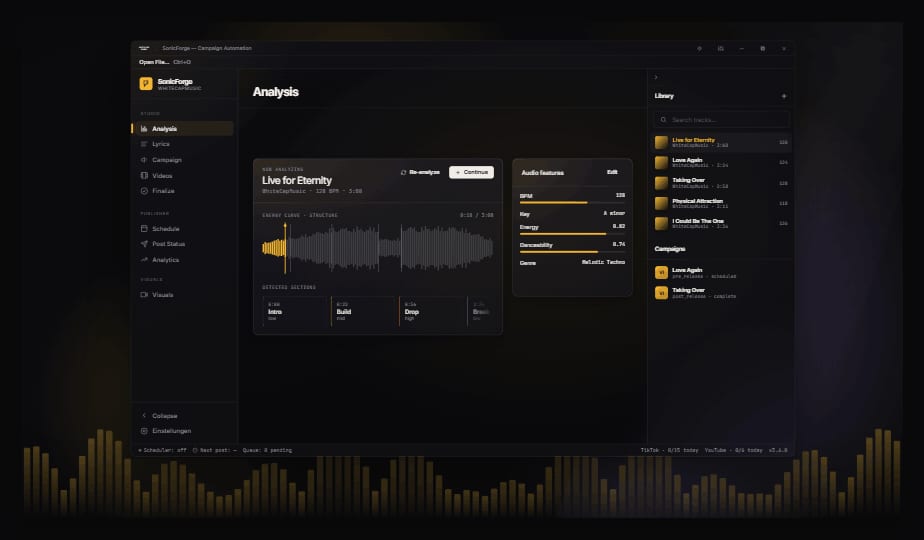This screenshot has height=540, width=924.
Task: Click the Live for Eternity cover thumbnail
Action: pos(661,142)
